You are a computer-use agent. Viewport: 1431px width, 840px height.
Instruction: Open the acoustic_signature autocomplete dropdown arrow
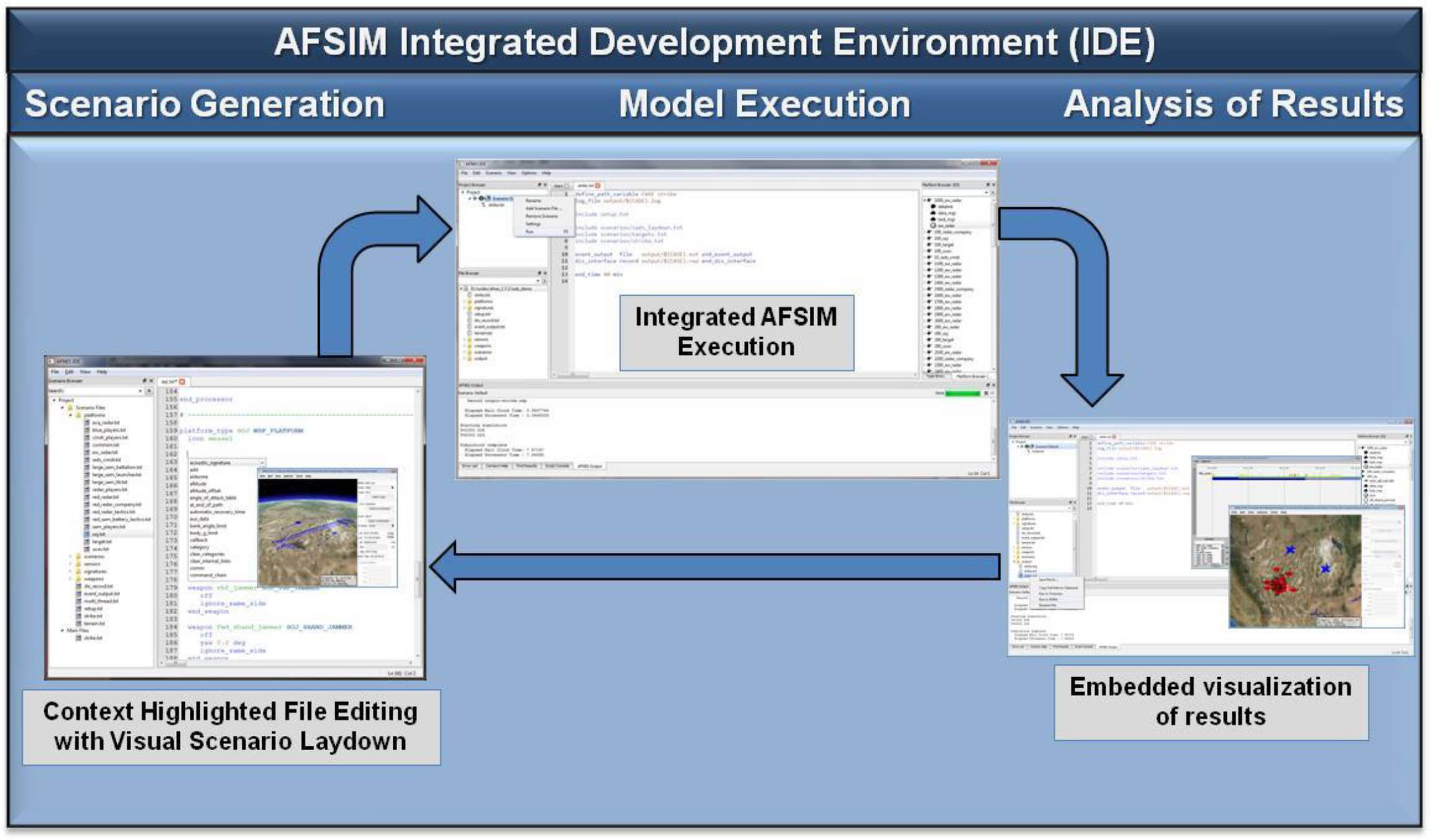262,462
